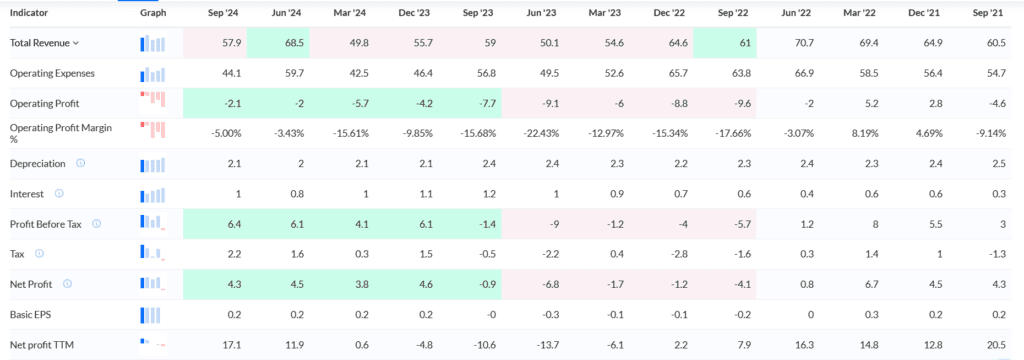Click the info icon beside Net Profit
Image resolution: width=1024 pixels, height=360 pixels.
67,284
